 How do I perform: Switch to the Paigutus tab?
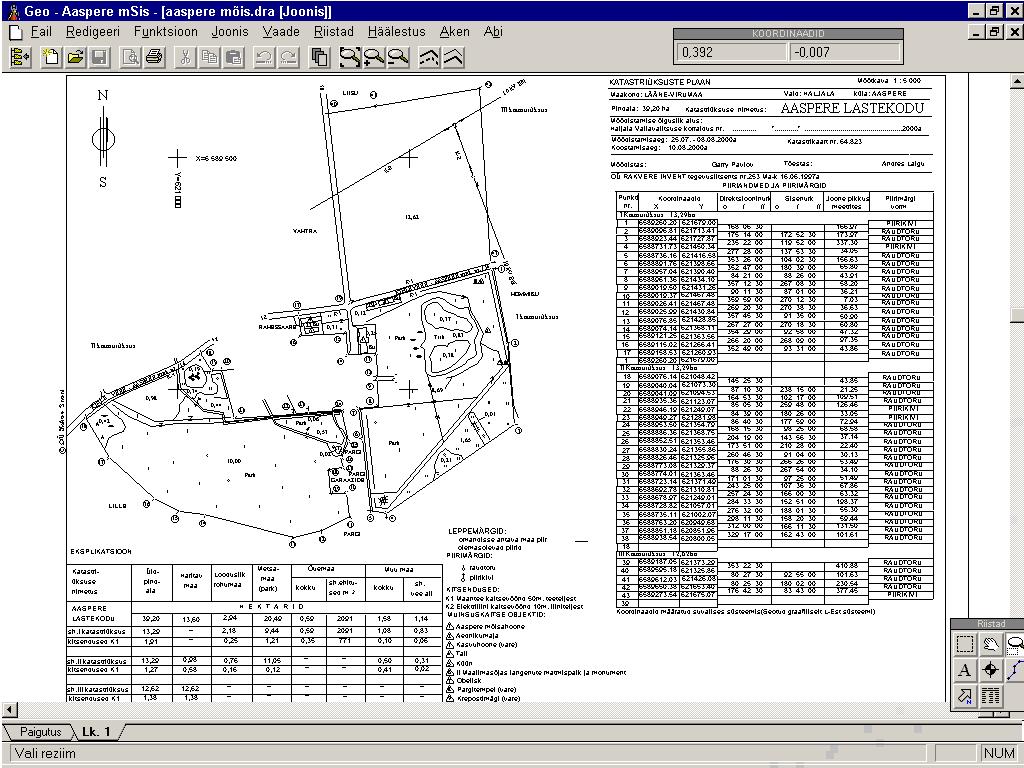(x=41, y=732)
